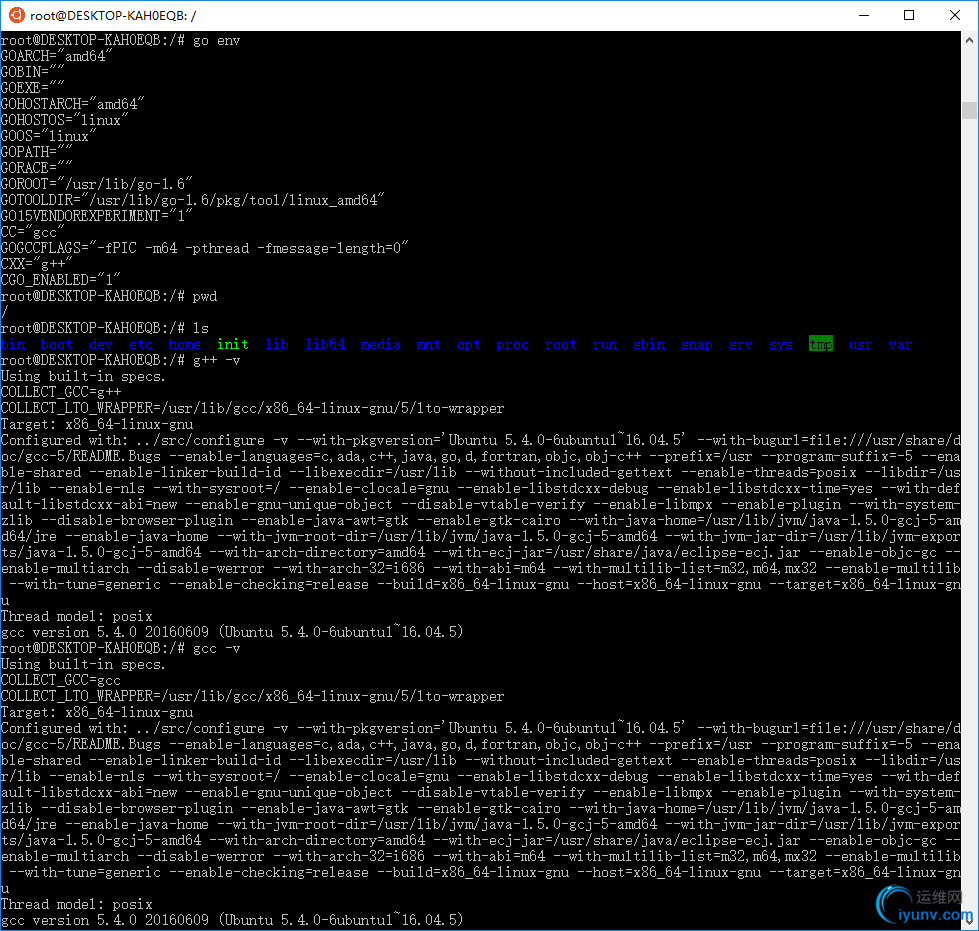Viewport: 979px width, 931px height.
Task: Click the 'sys' directory name
Action: click(780, 344)
